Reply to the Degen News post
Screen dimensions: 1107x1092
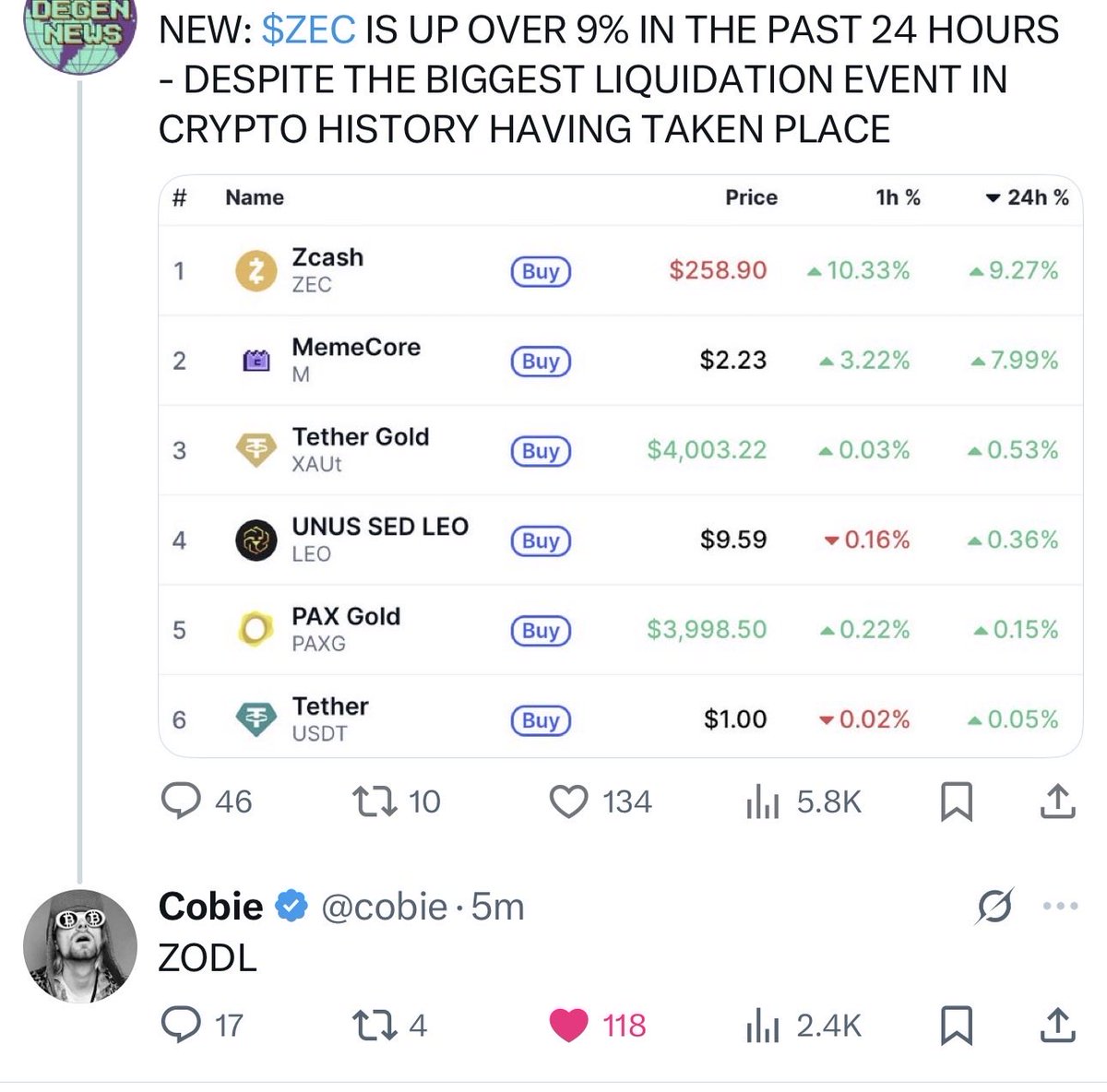coord(182,801)
